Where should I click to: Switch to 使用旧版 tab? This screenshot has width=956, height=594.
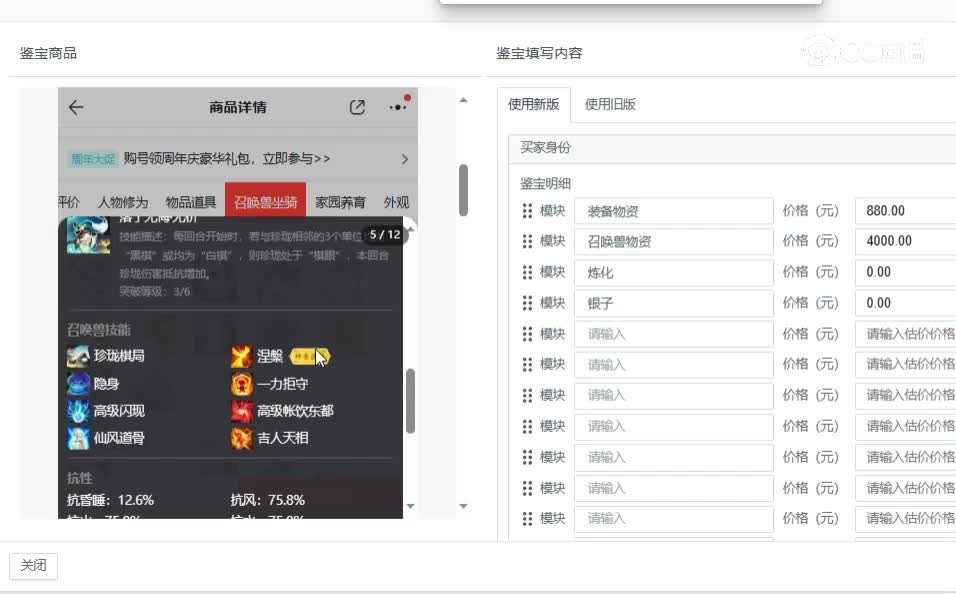[x=610, y=104]
